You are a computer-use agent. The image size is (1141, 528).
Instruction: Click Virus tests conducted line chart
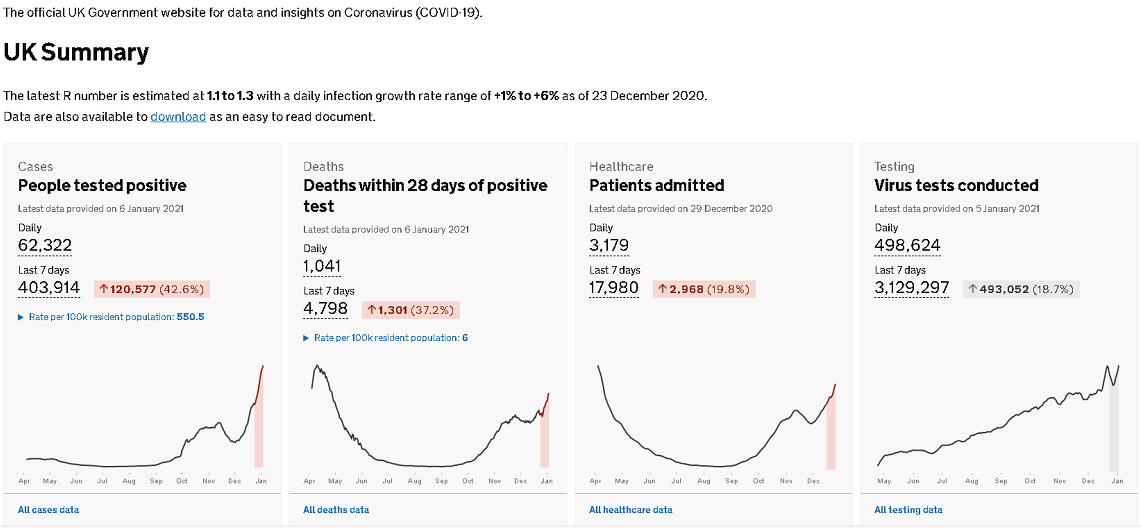click(998, 420)
